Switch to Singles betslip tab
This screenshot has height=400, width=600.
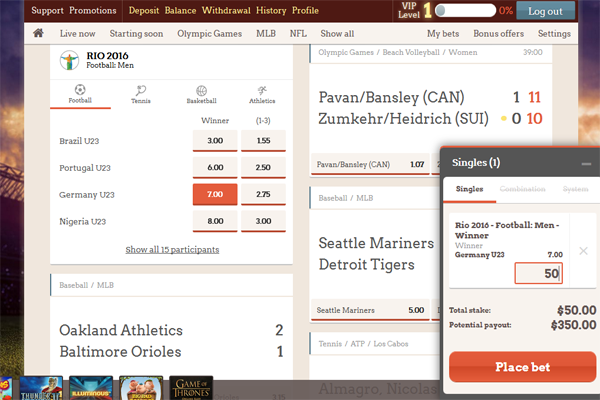click(470, 189)
